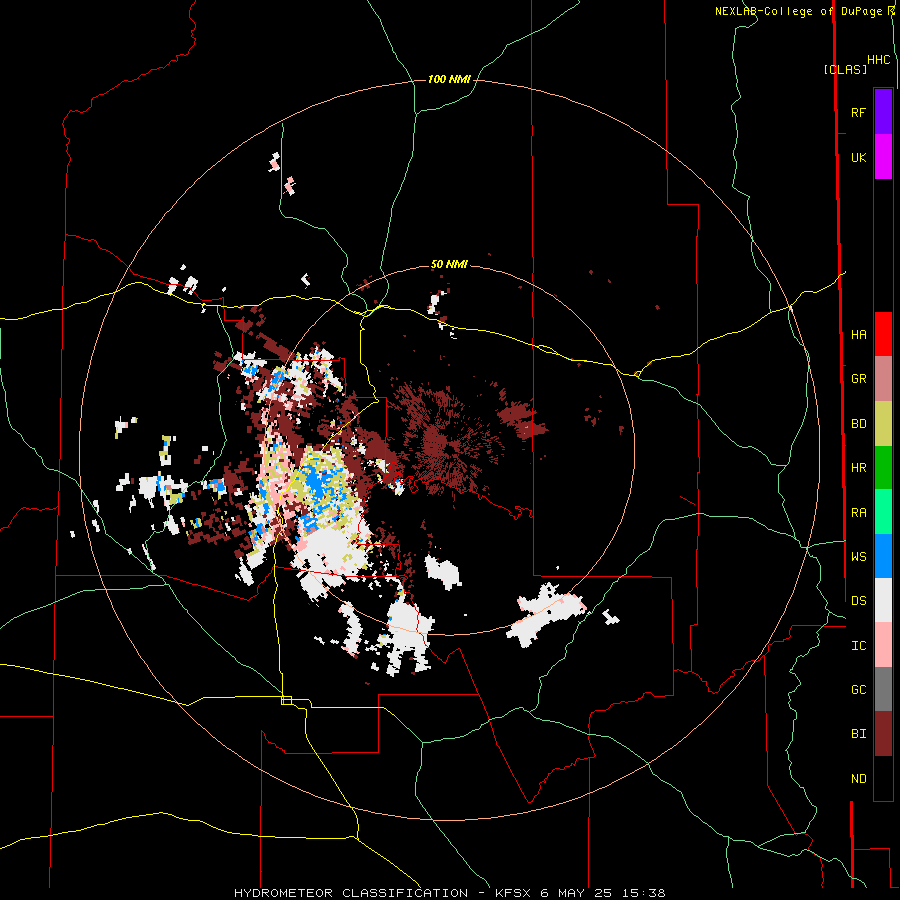Click the BD legend label
This screenshot has width=900, height=900.
[x=858, y=424]
